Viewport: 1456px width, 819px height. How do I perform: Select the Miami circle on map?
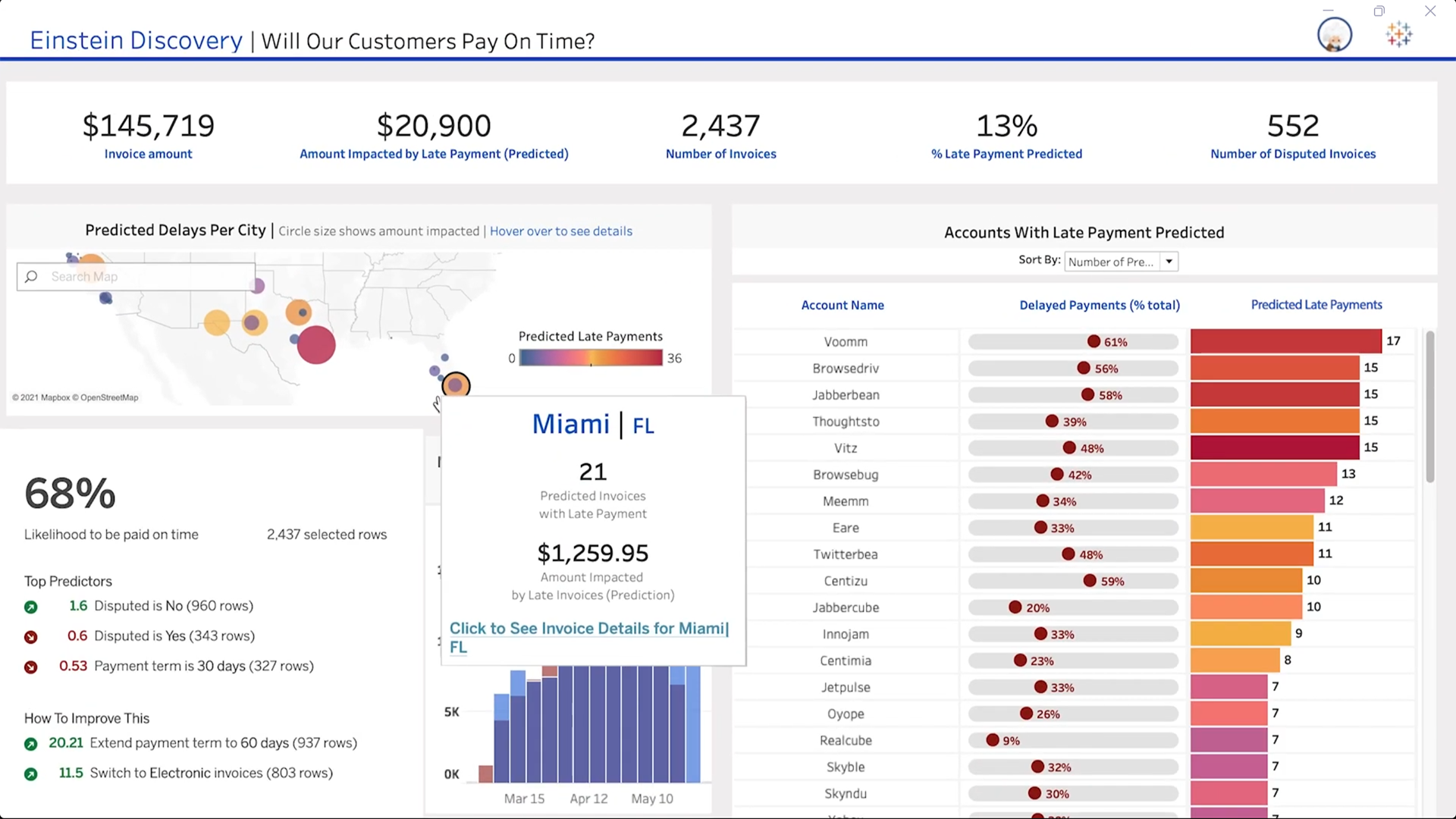[x=456, y=385]
